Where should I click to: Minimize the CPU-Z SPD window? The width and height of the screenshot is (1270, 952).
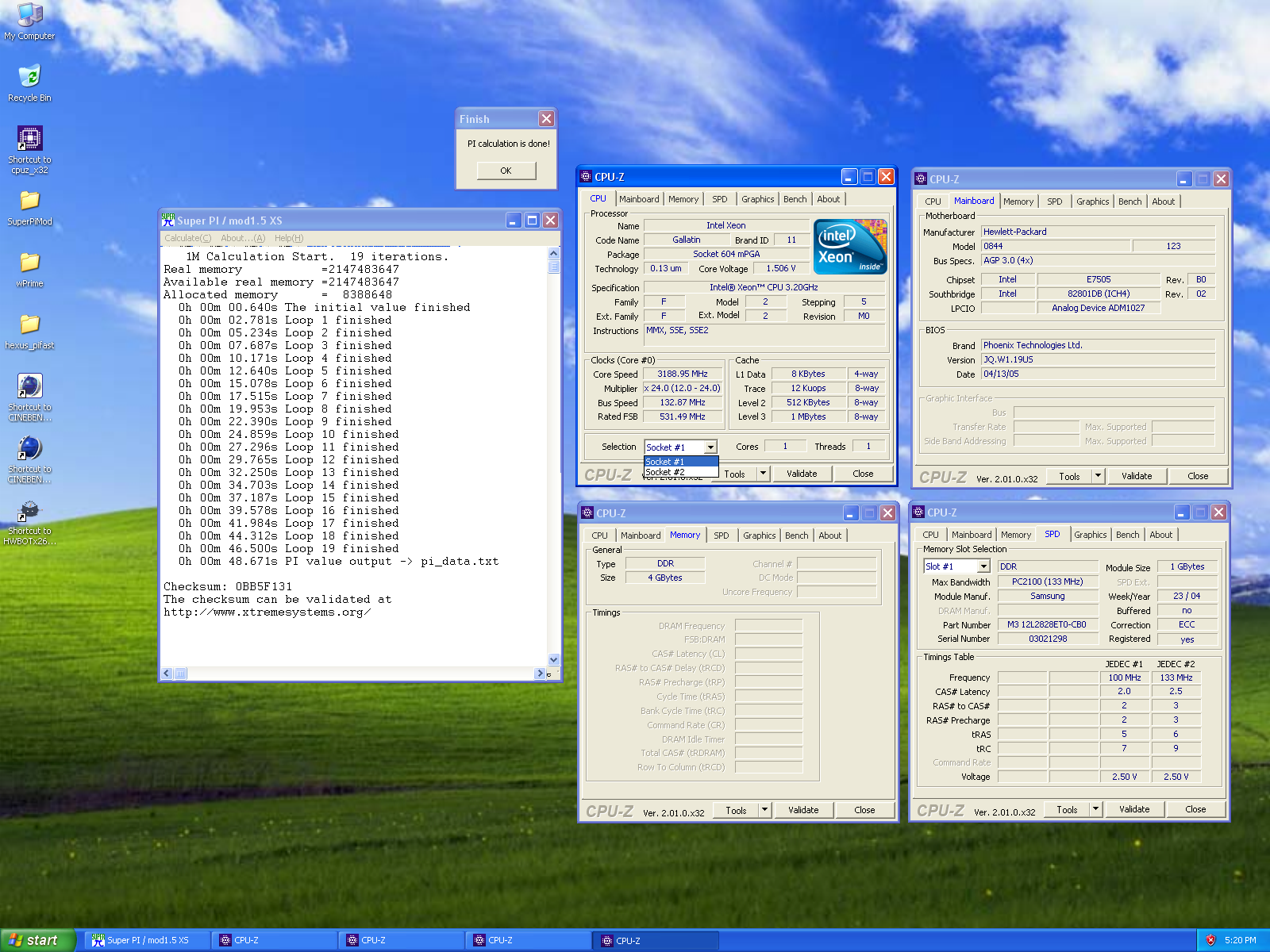point(1181,512)
